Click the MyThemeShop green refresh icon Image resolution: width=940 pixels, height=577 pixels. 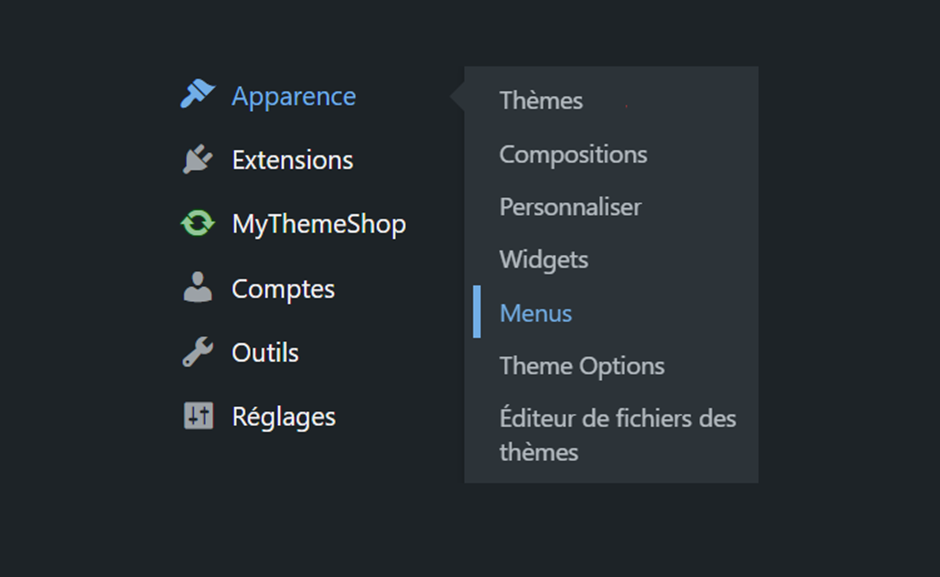tap(198, 223)
